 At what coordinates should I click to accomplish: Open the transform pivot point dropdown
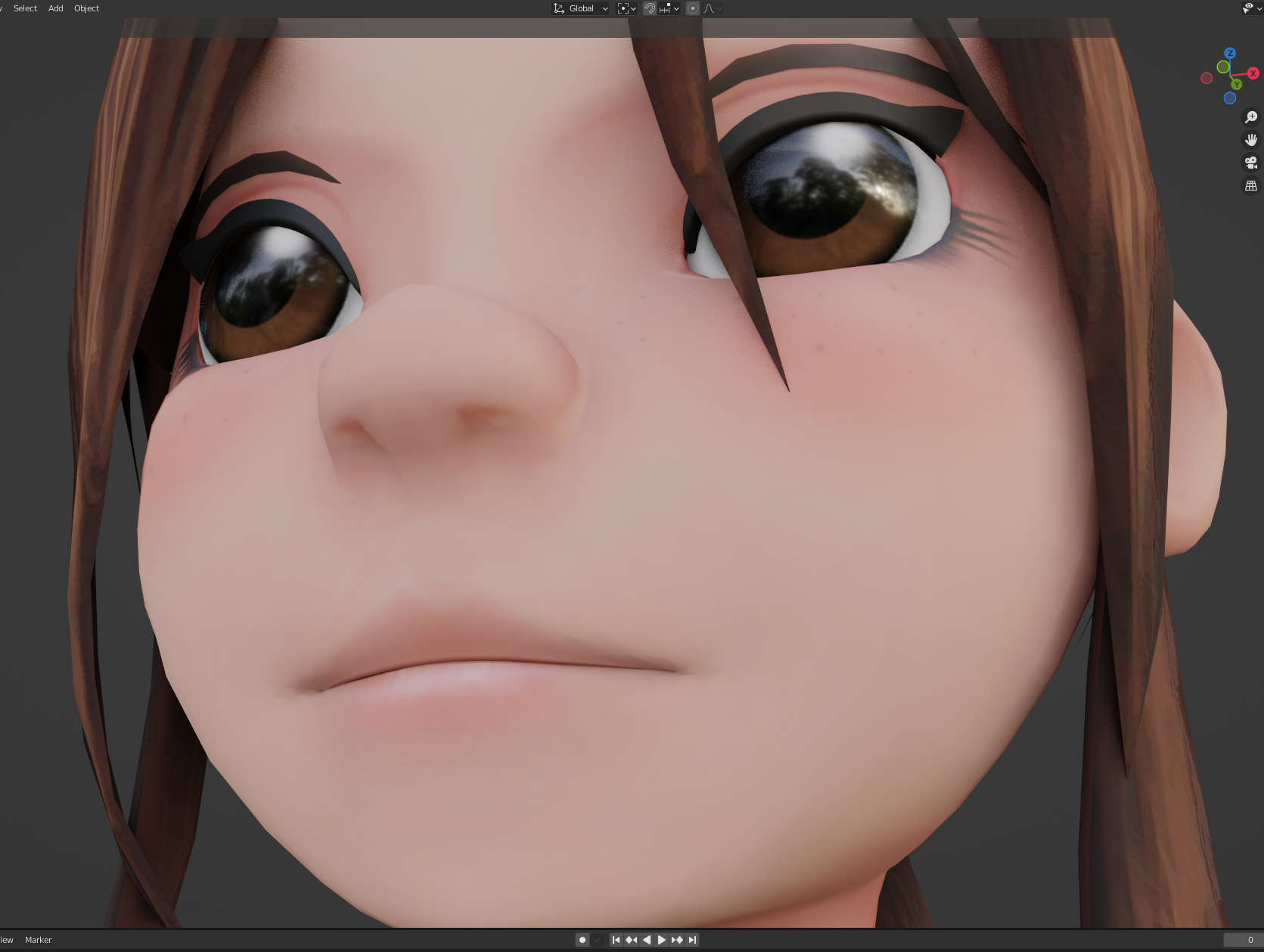point(627,8)
